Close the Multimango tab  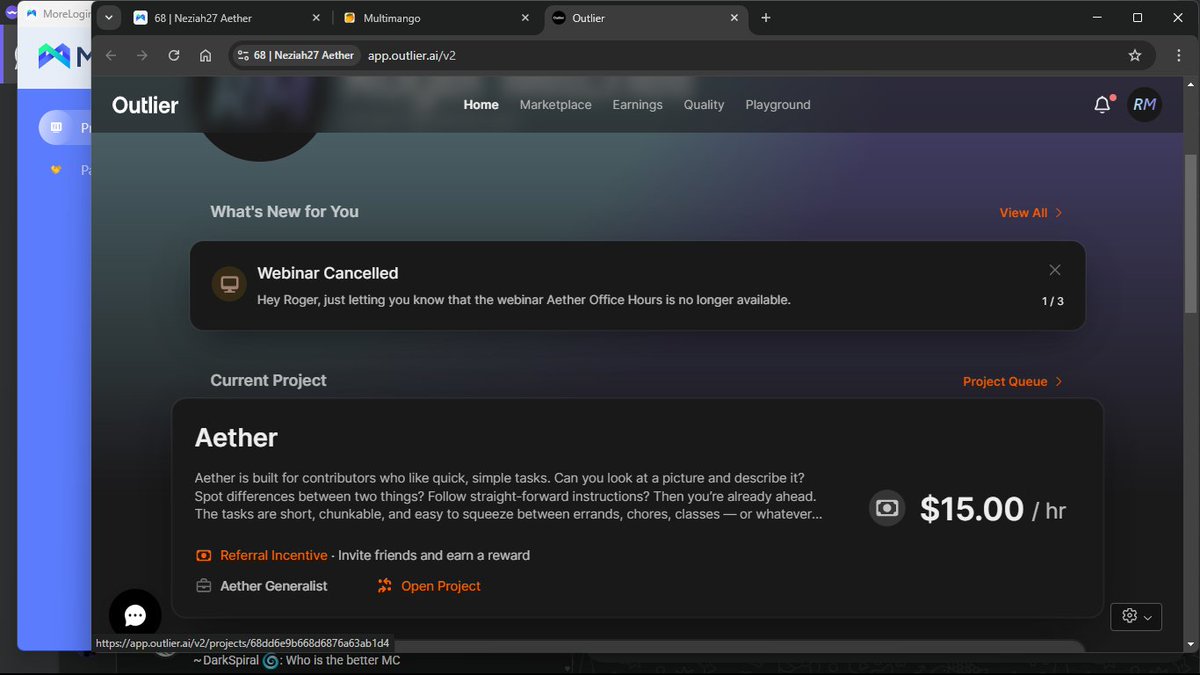[x=526, y=18]
